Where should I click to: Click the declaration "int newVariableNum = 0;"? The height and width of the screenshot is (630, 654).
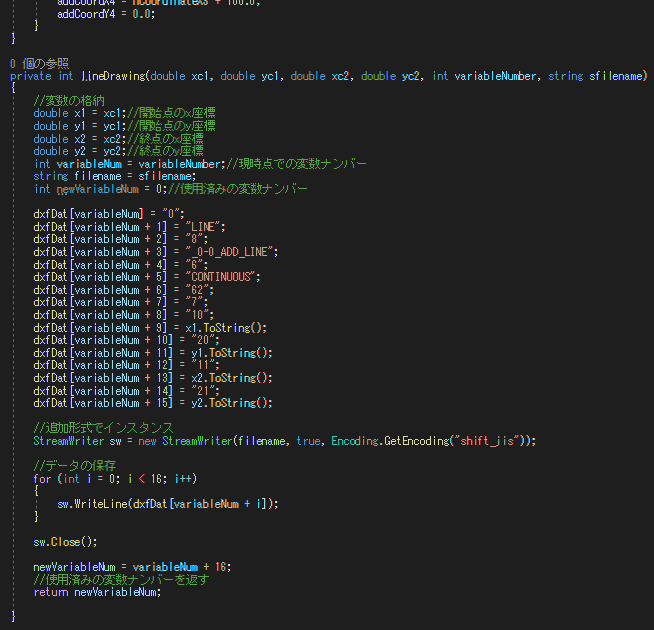tap(100, 189)
